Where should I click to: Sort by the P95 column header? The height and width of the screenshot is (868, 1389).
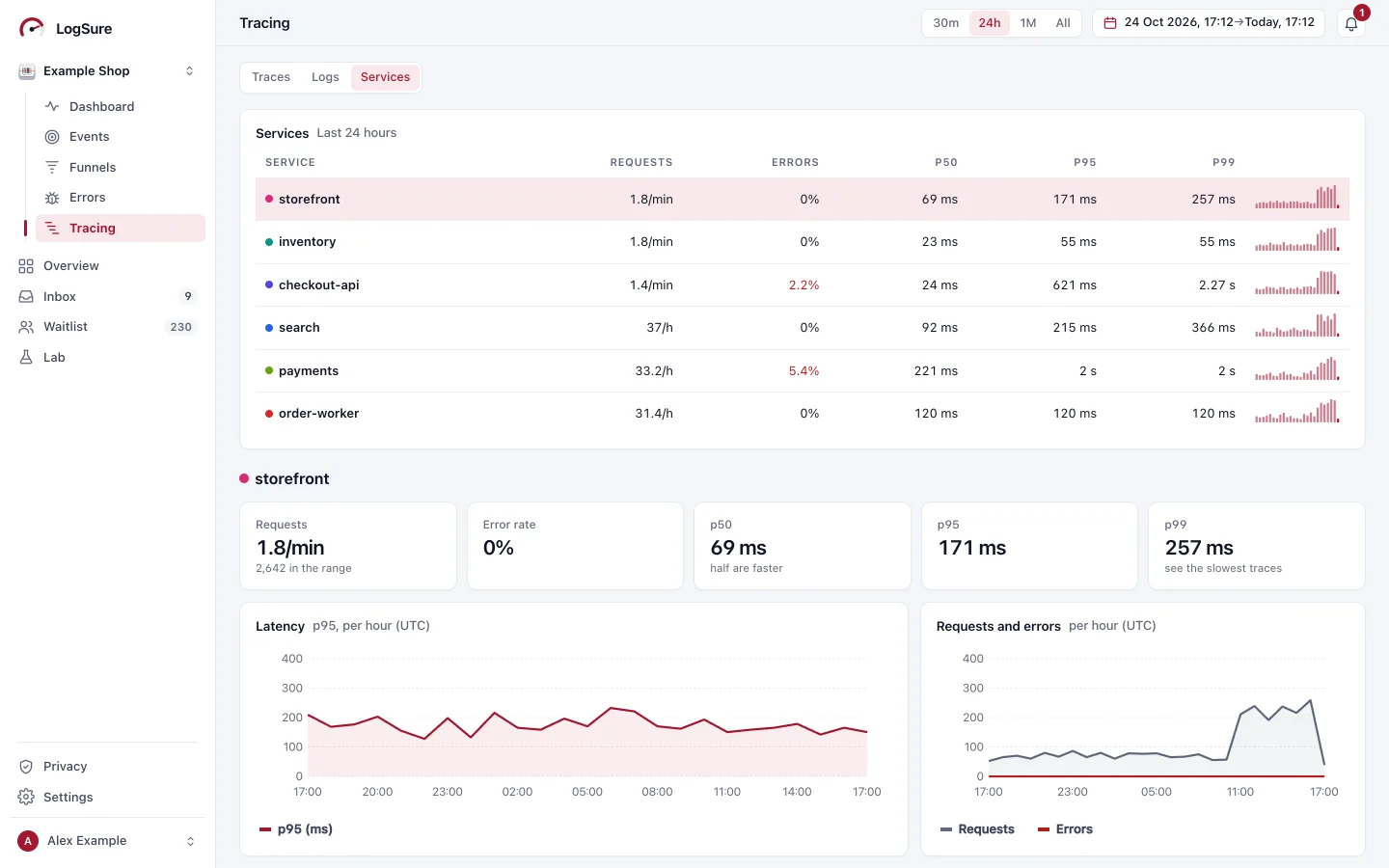[x=1085, y=162]
